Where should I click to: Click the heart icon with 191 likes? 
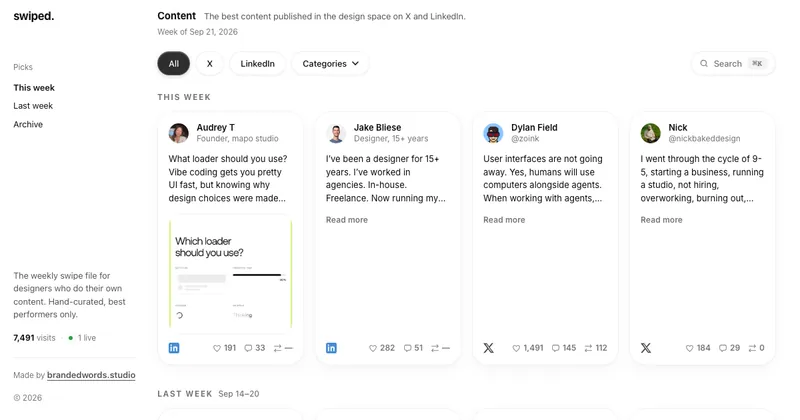coord(217,348)
